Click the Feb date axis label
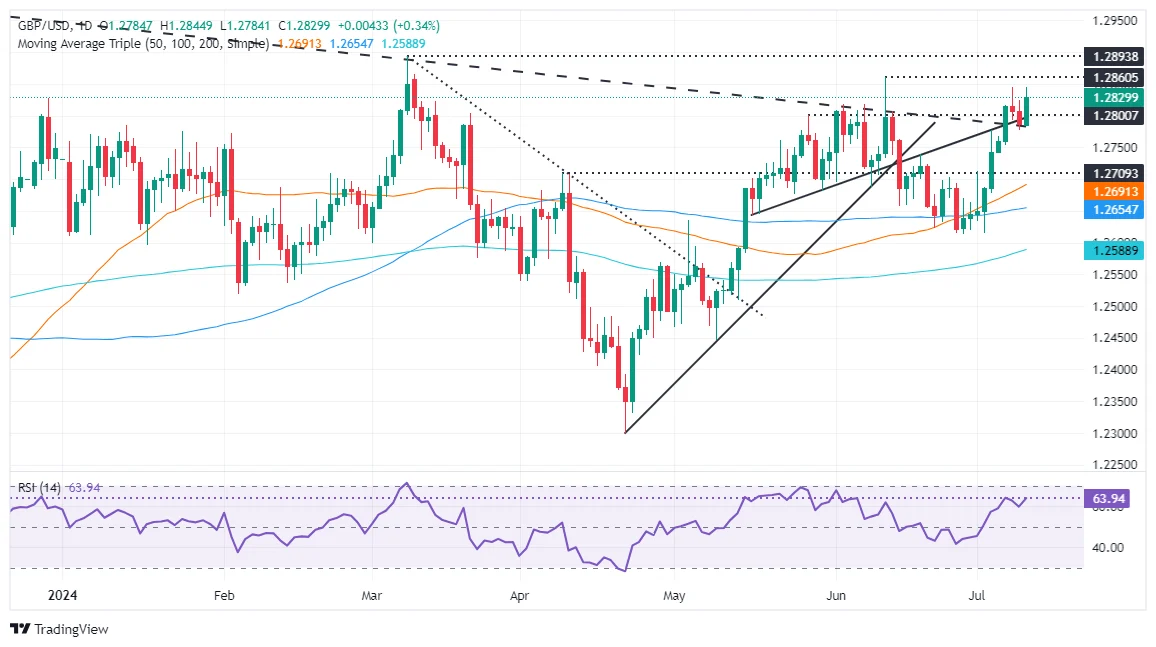Viewport: 1156px width, 647px height. tap(223, 595)
